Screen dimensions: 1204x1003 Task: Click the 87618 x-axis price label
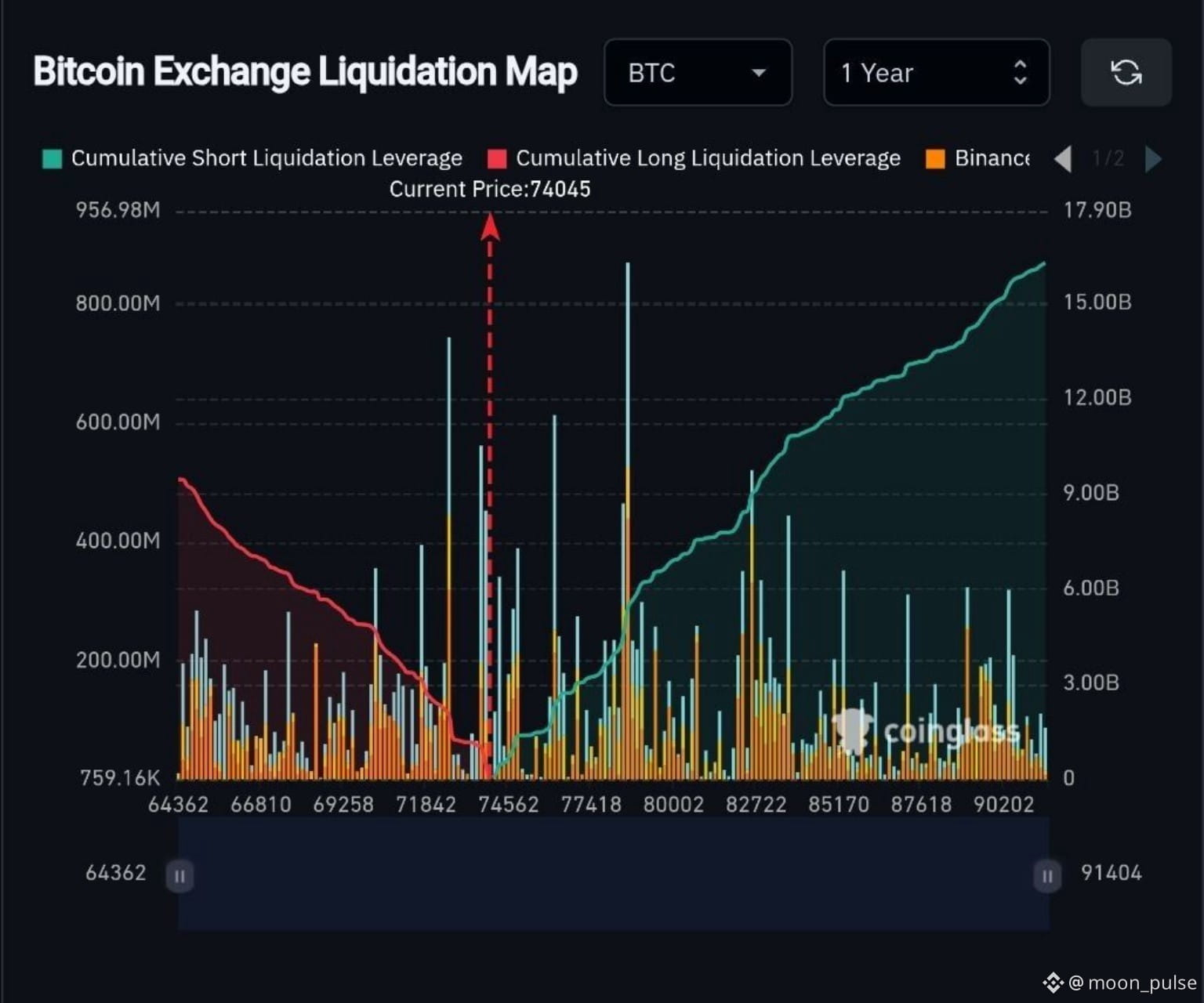(921, 805)
